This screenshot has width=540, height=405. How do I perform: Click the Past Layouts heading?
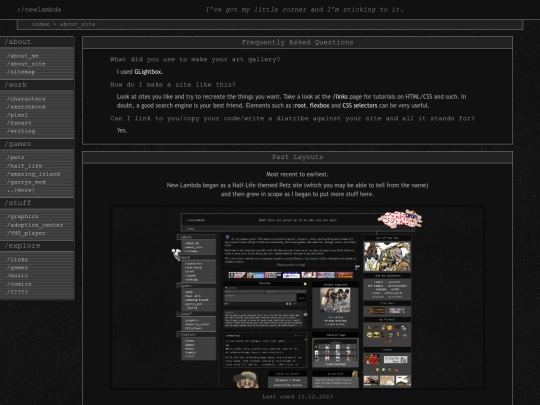click(298, 157)
